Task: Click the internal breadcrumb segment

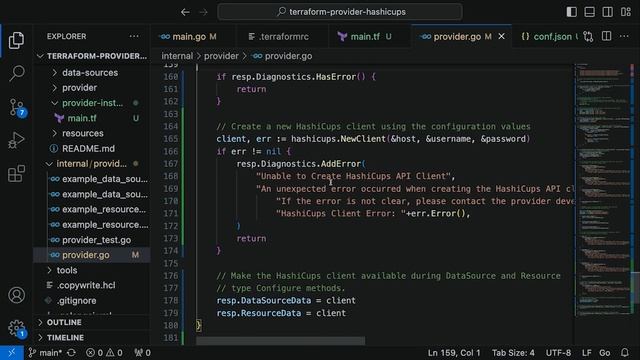Action: pyautogui.click(x=177, y=56)
